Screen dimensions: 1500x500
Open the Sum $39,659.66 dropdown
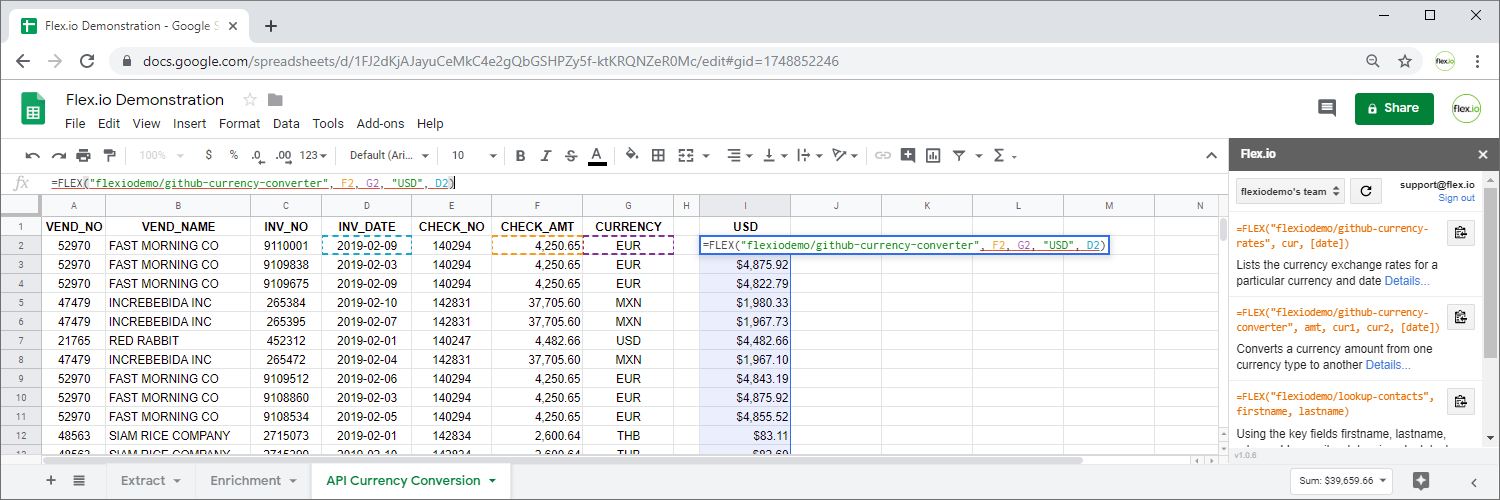(x=1343, y=481)
